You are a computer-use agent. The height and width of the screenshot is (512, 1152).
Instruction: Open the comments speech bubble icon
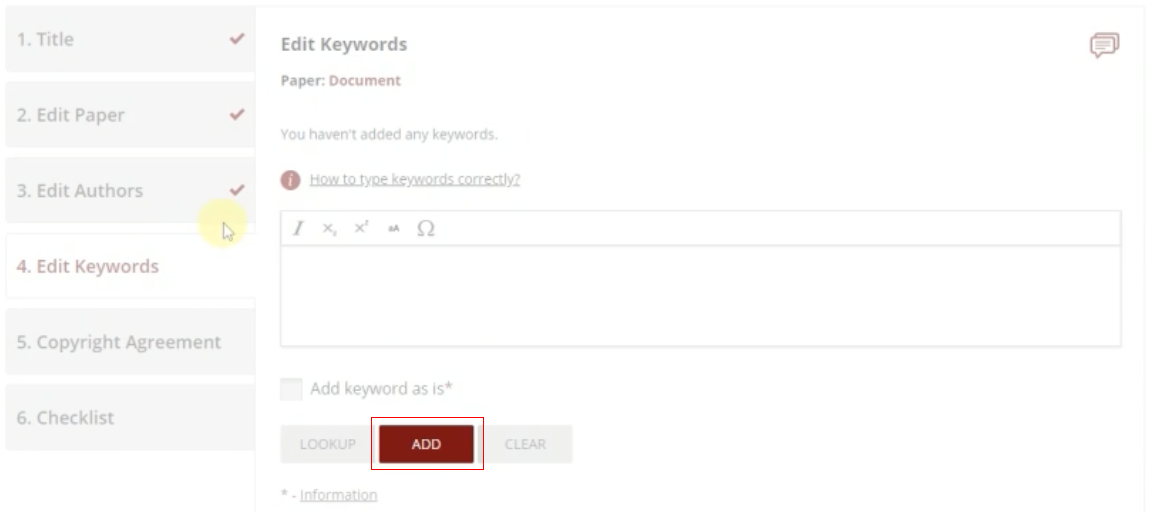coord(1104,45)
